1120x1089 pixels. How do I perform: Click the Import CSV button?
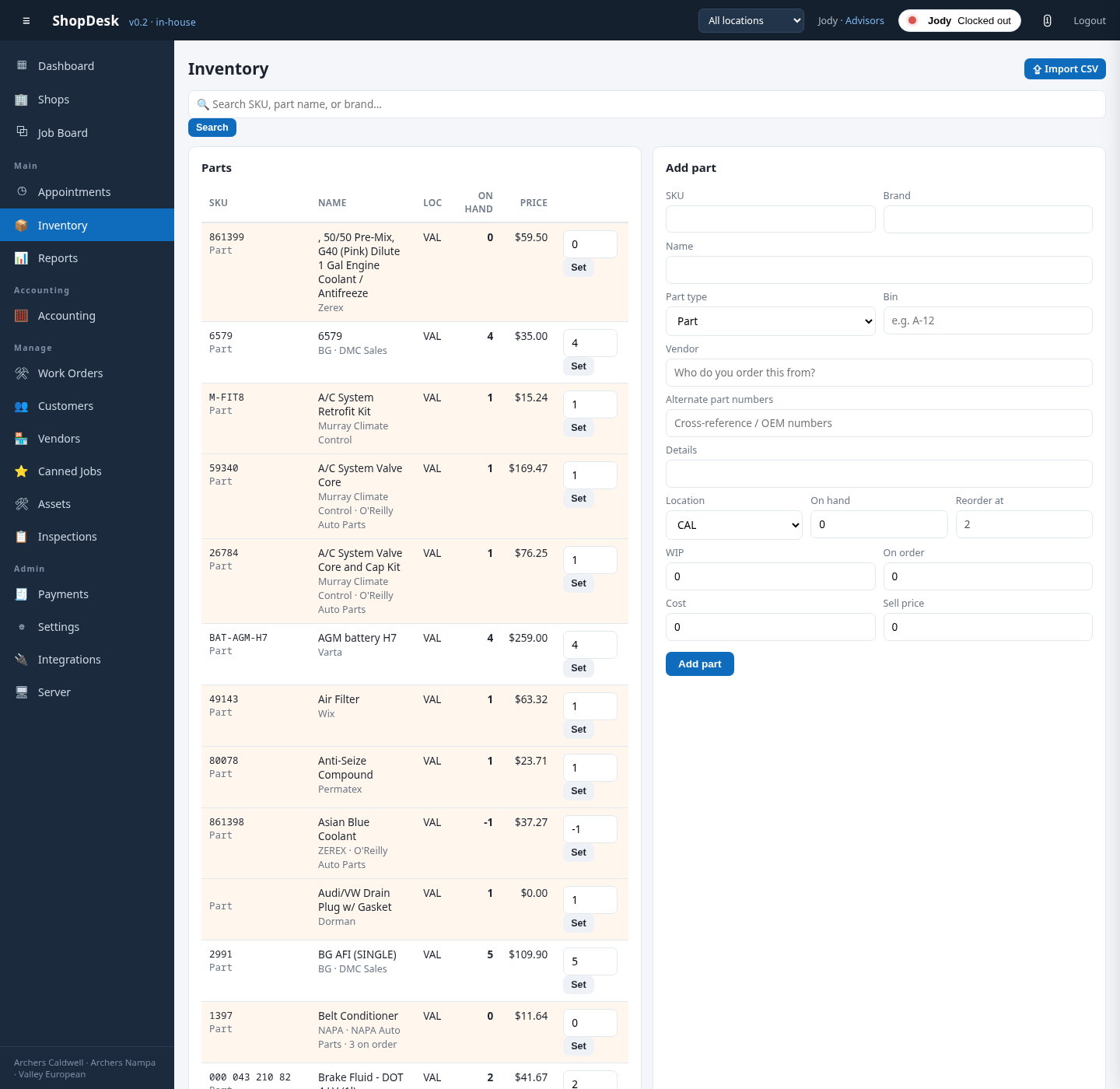(x=1065, y=69)
